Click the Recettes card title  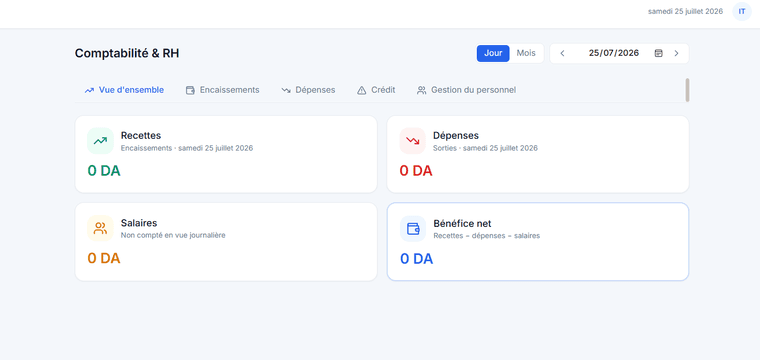141,136
